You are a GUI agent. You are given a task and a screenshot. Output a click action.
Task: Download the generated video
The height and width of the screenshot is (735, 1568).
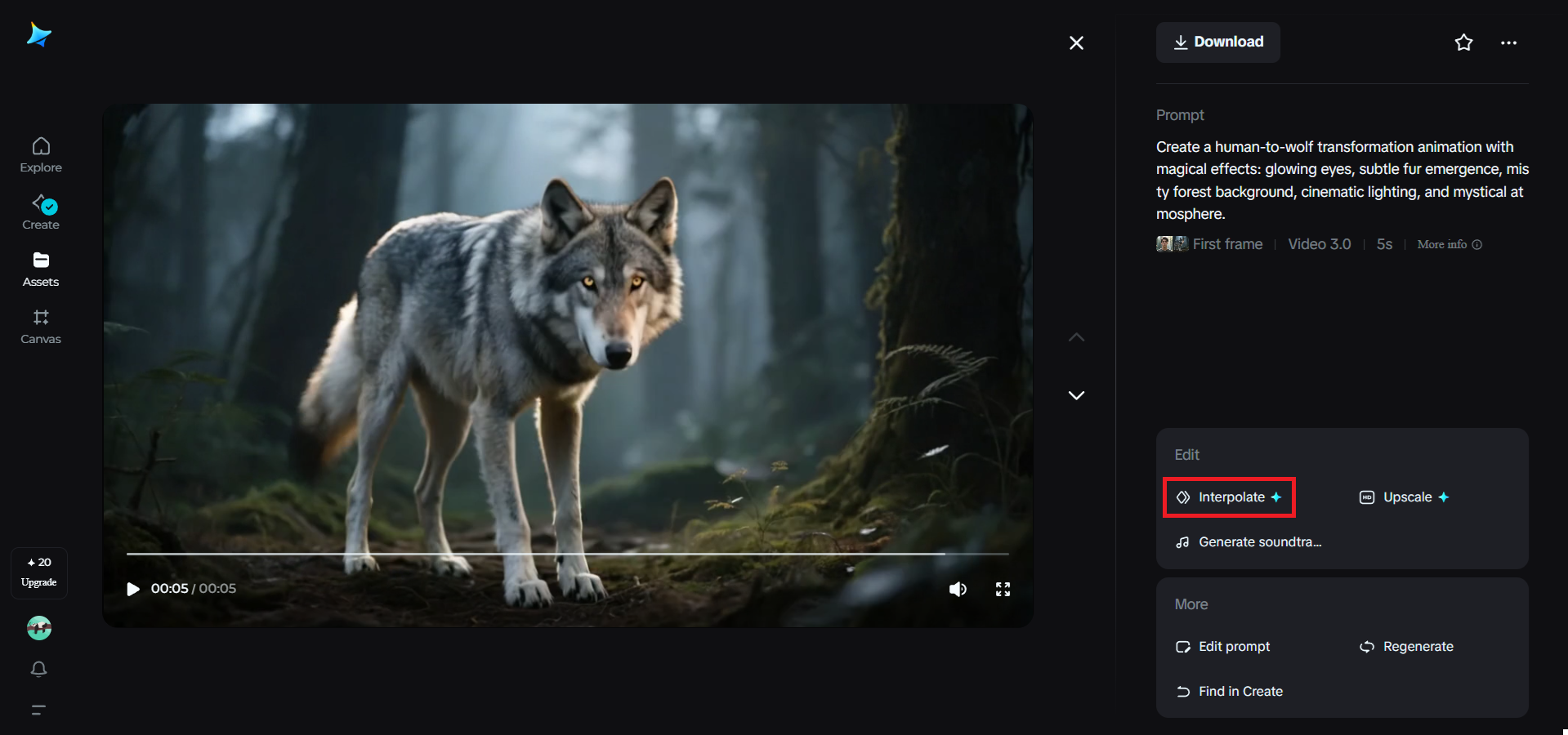coord(1217,42)
